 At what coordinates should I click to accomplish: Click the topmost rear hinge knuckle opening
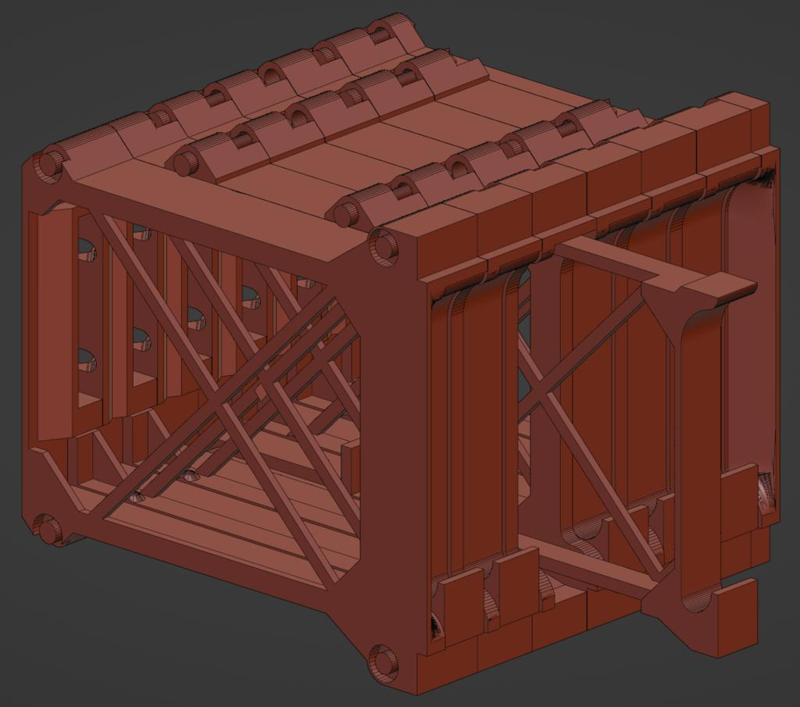379,36
